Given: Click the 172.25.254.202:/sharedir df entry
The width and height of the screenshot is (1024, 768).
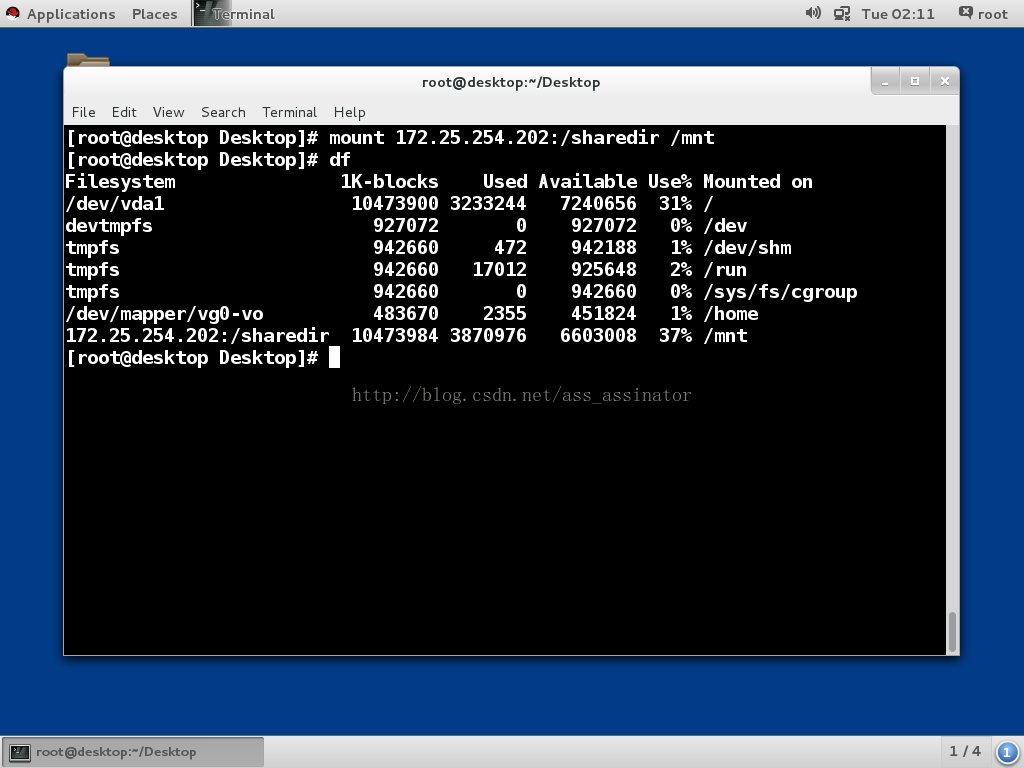Looking at the screenshot, I should tap(197, 336).
